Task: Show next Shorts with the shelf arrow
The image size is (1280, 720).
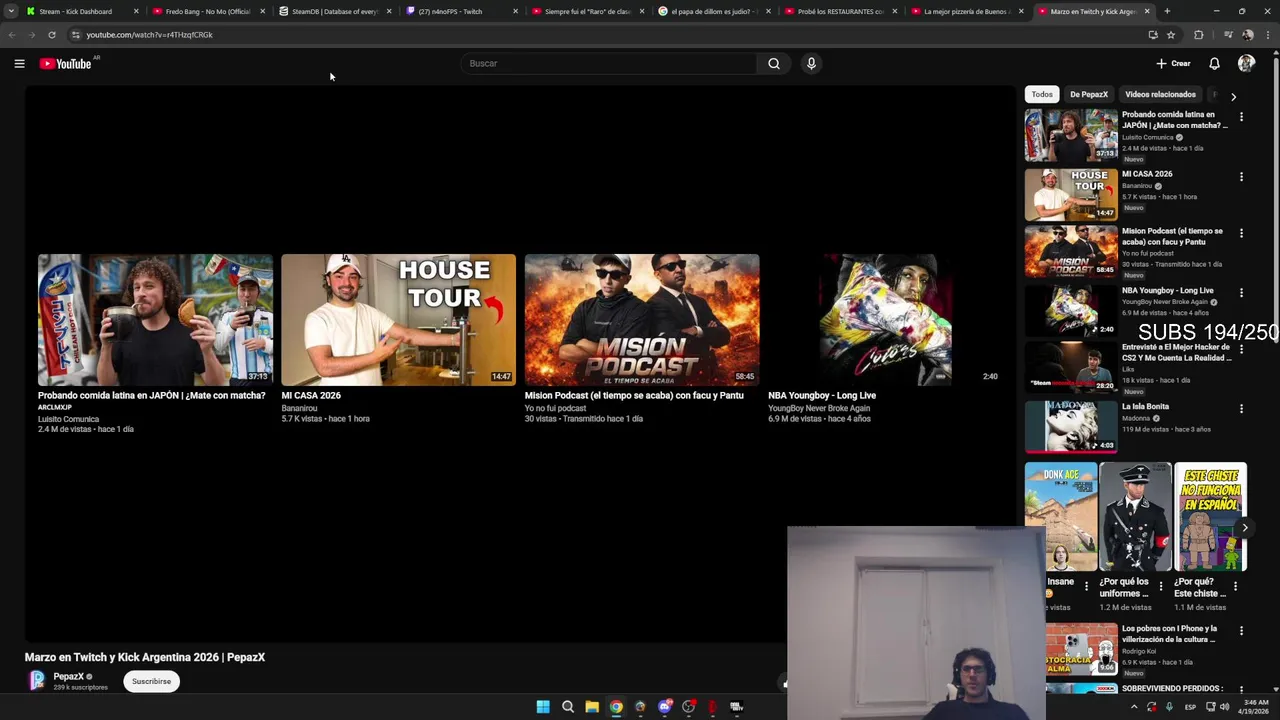Action: 1244,528
